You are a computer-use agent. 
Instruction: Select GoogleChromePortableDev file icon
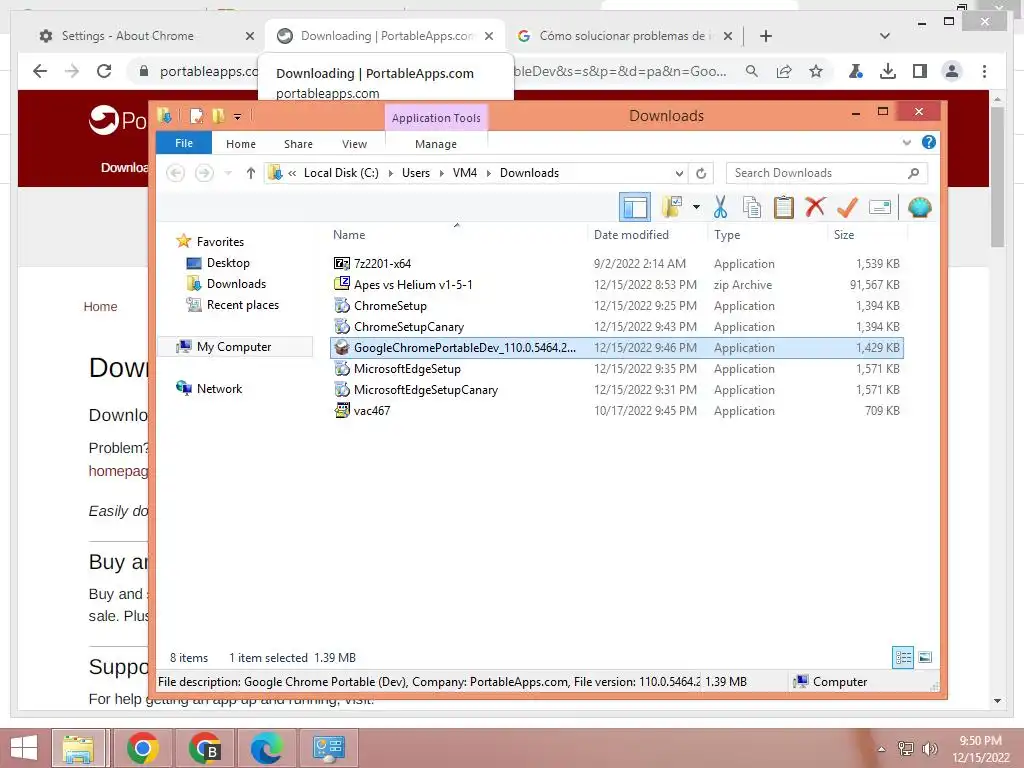(x=342, y=347)
